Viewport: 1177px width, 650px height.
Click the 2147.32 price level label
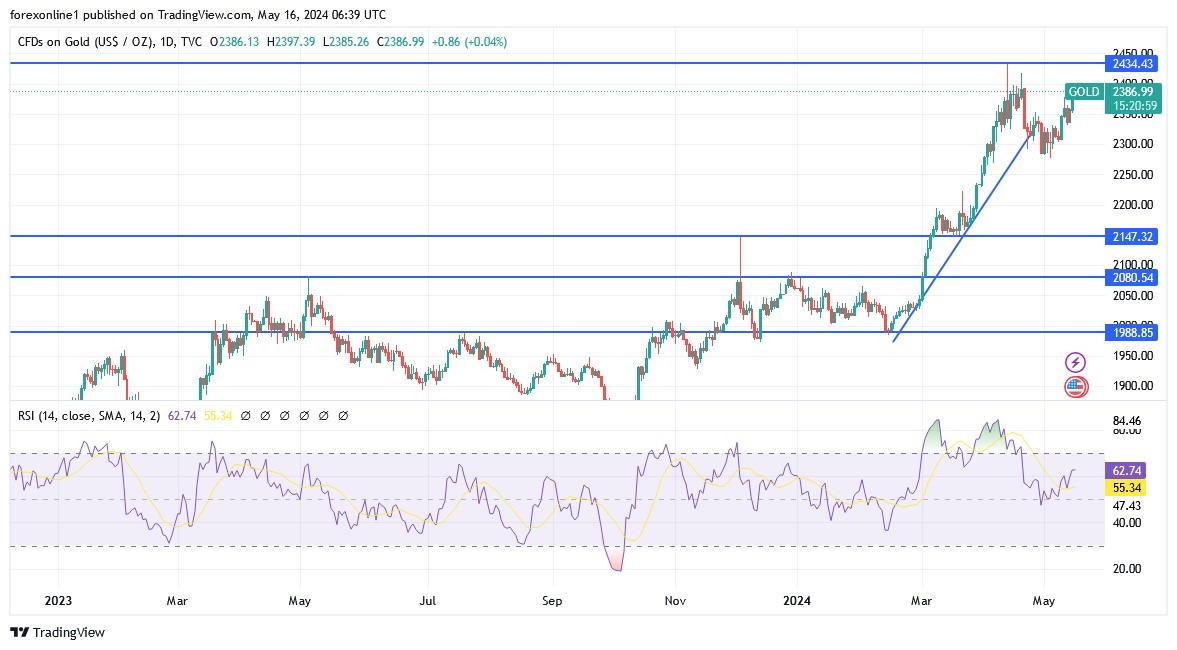click(1129, 237)
